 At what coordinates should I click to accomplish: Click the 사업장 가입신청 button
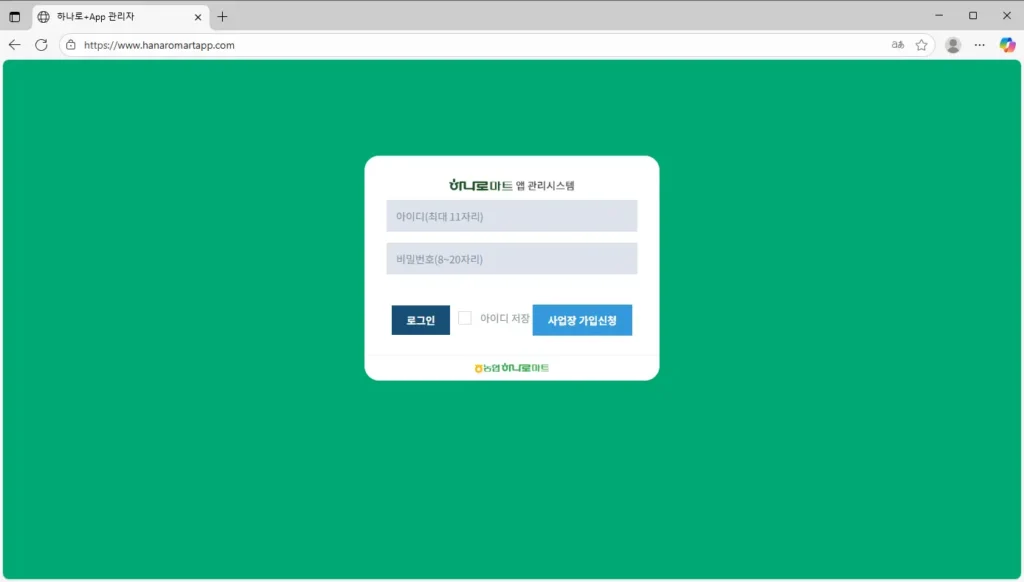pos(582,320)
